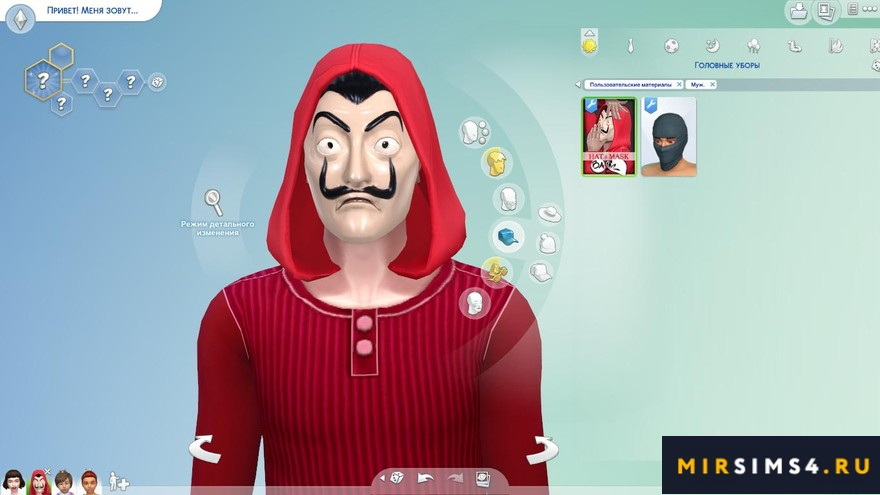Collapse the filter bar with left arrow

click(578, 85)
